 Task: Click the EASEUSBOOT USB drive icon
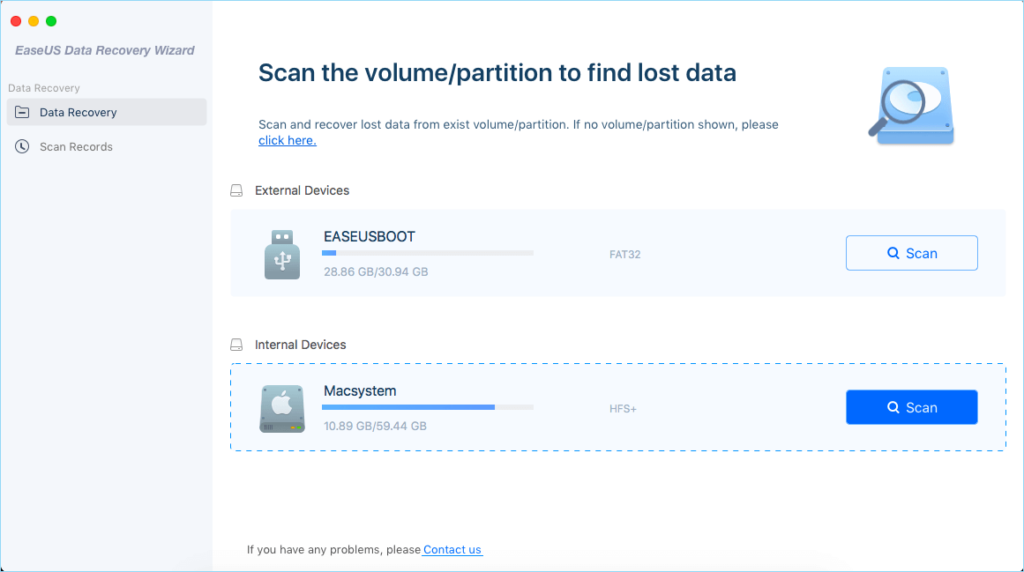(282, 254)
